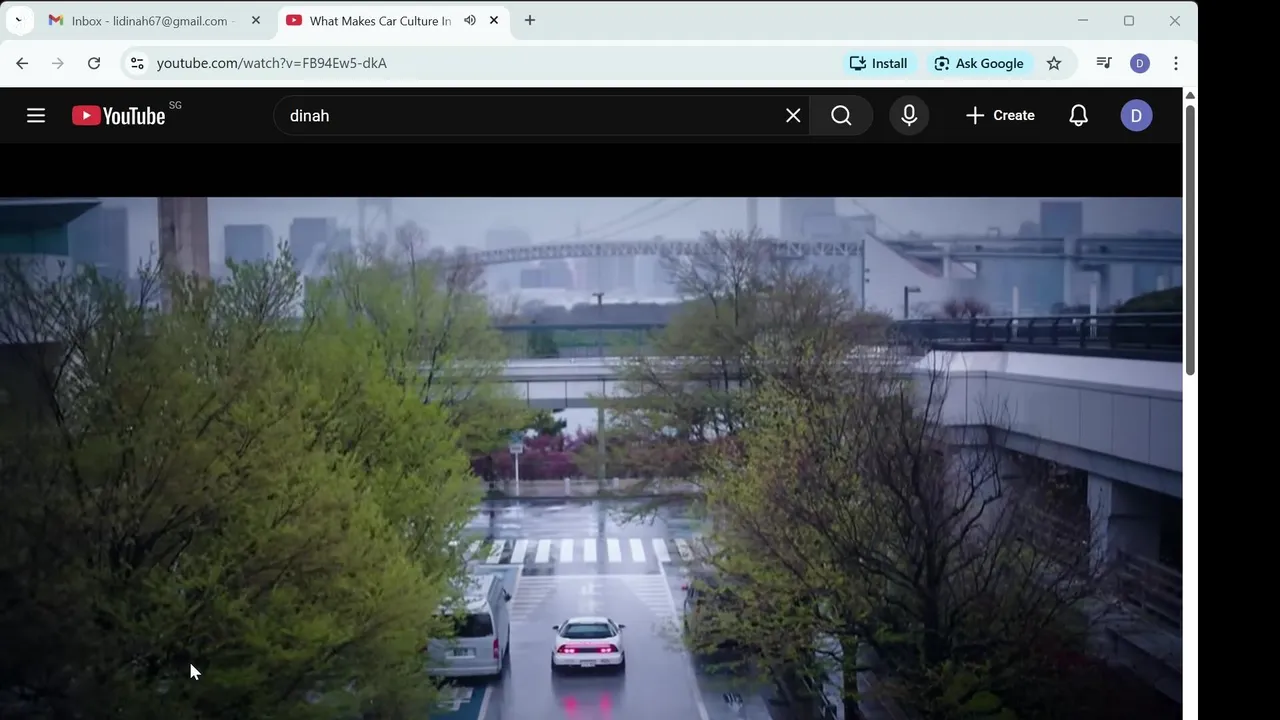1280x720 pixels.
Task: Open the YouTube guide hamburger menu
Action: point(36,116)
